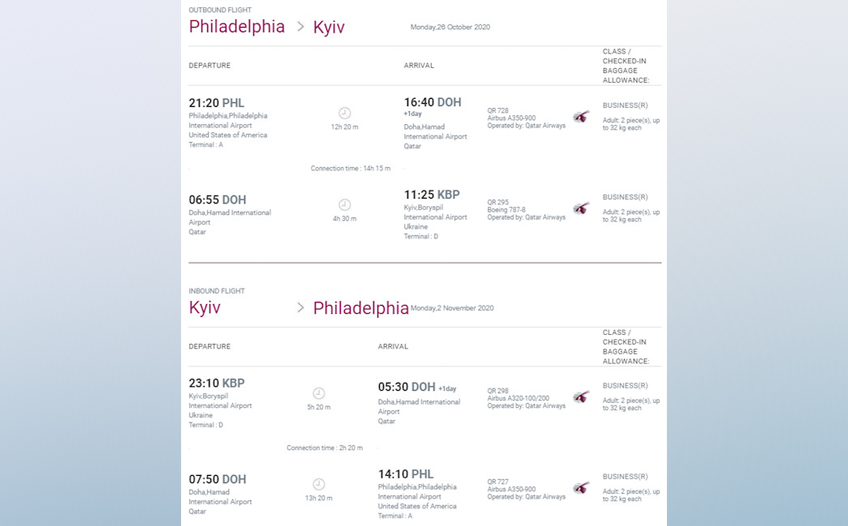Click the 23:10 KBP departure time
This screenshot has height=526, width=848.
tap(217, 383)
